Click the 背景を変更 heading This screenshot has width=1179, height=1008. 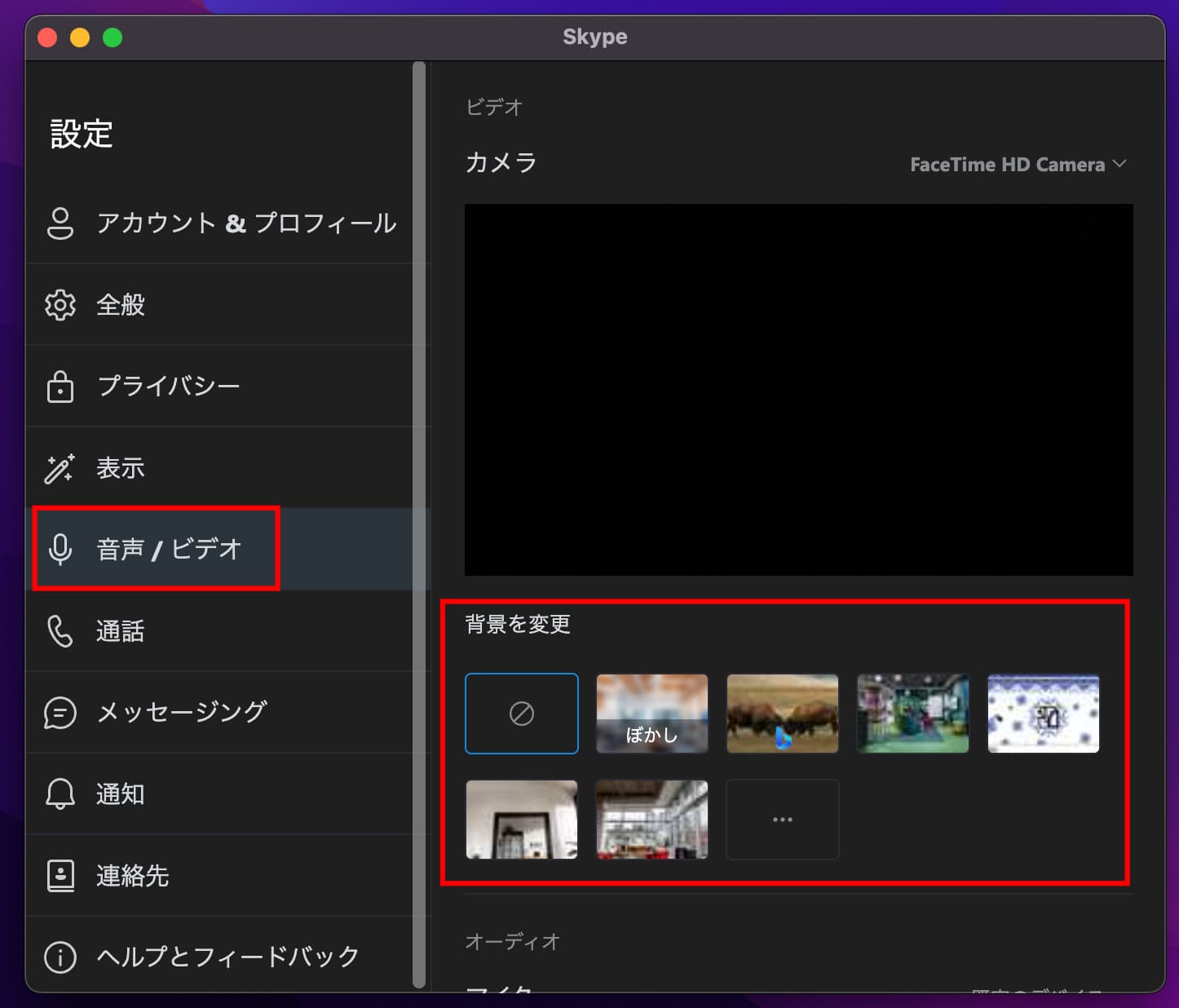click(x=518, y=625)
